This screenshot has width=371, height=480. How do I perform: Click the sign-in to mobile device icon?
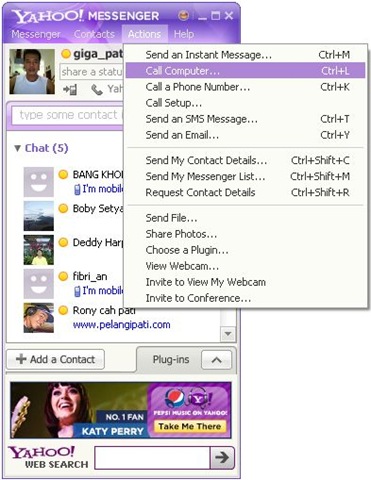(70, 89)
